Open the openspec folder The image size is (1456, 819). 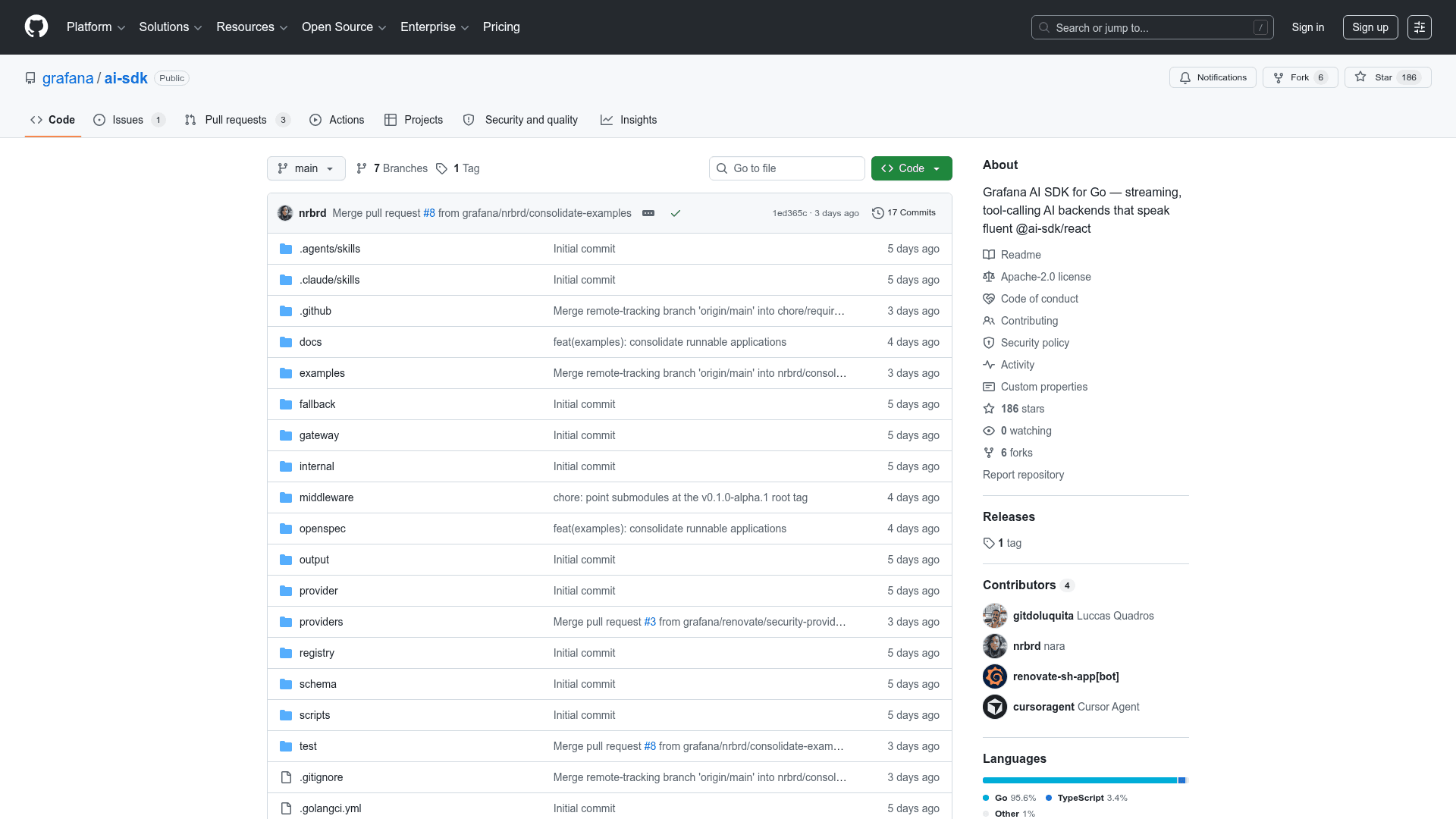322,529
